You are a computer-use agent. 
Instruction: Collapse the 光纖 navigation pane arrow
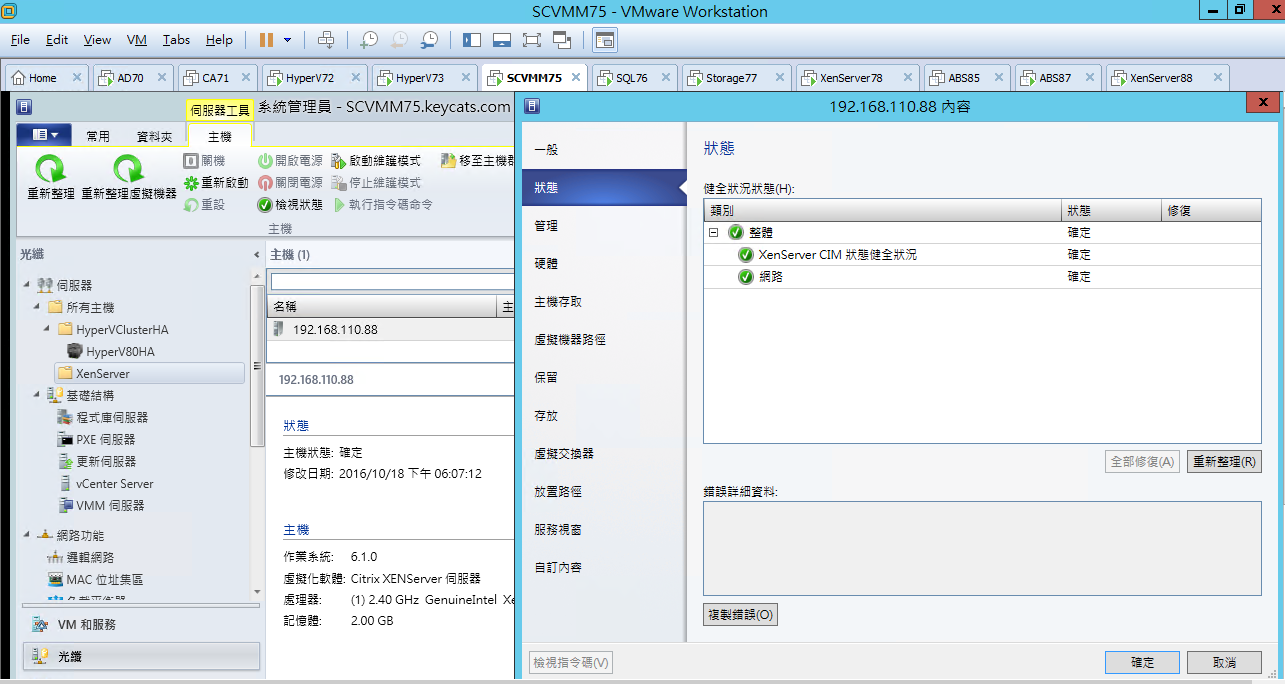(x=255, y=255)
